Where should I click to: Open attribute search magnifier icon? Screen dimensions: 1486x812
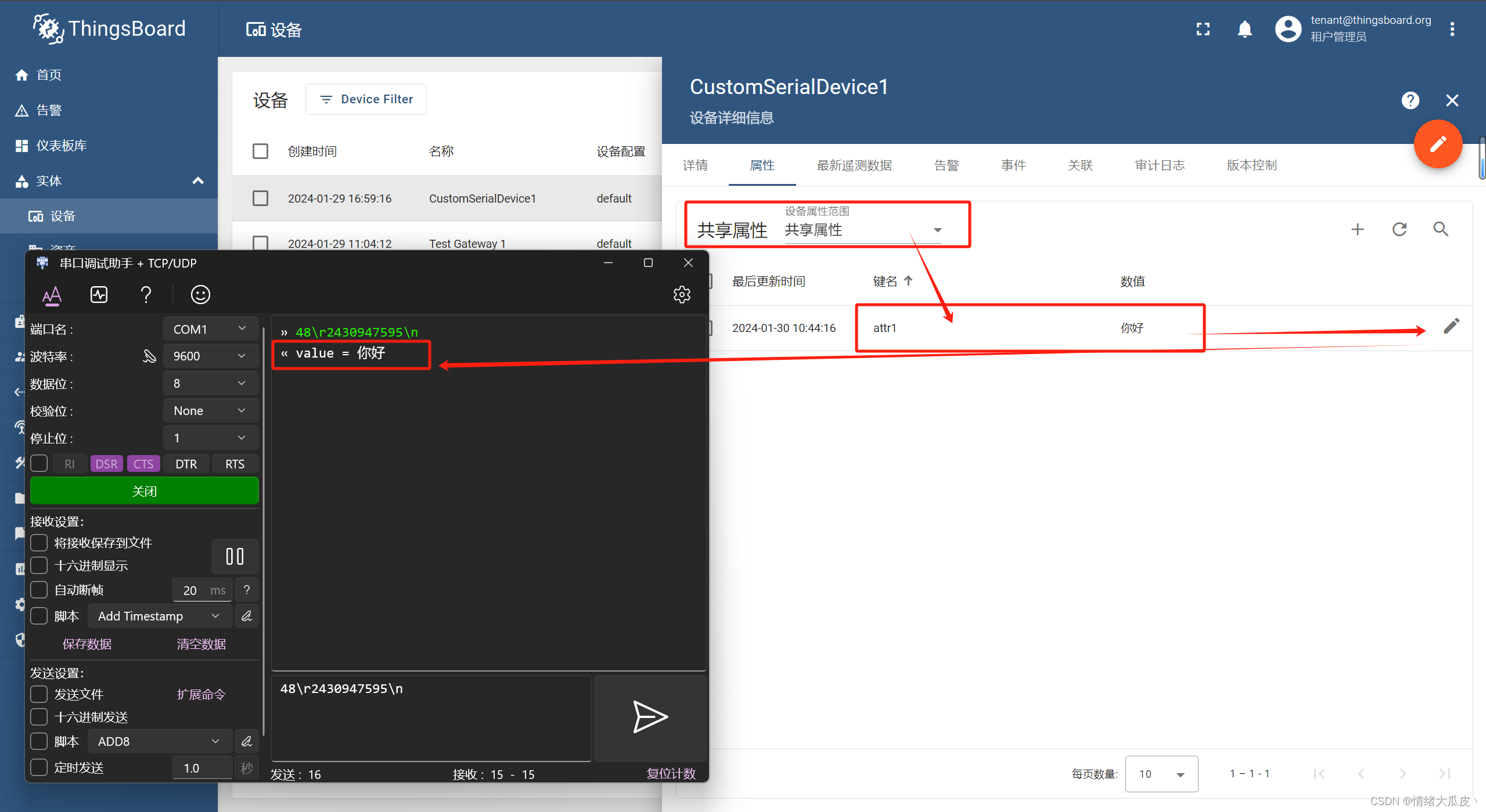click(x=1441, y=229)
